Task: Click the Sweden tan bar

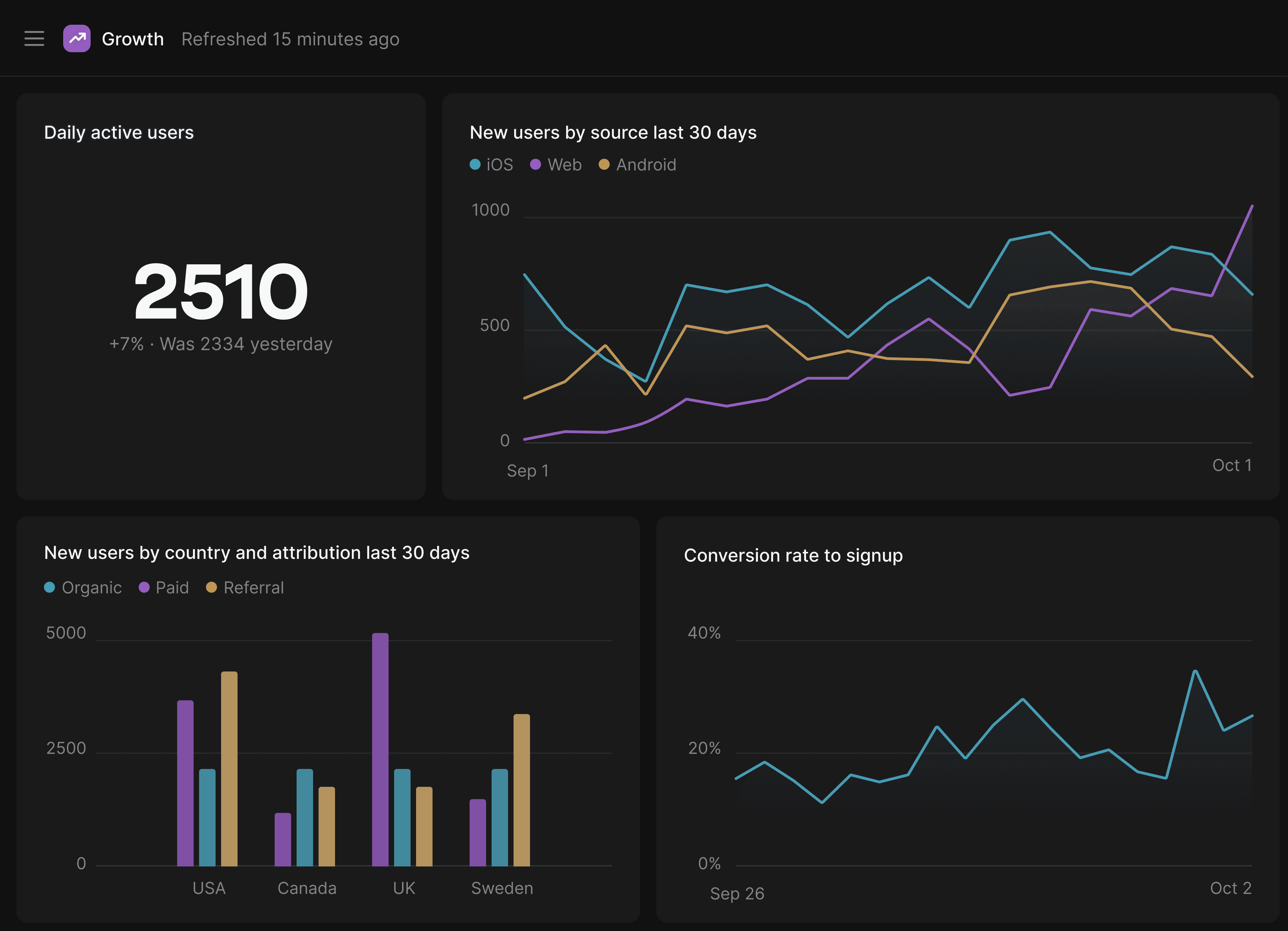Action: pos(522,790)
